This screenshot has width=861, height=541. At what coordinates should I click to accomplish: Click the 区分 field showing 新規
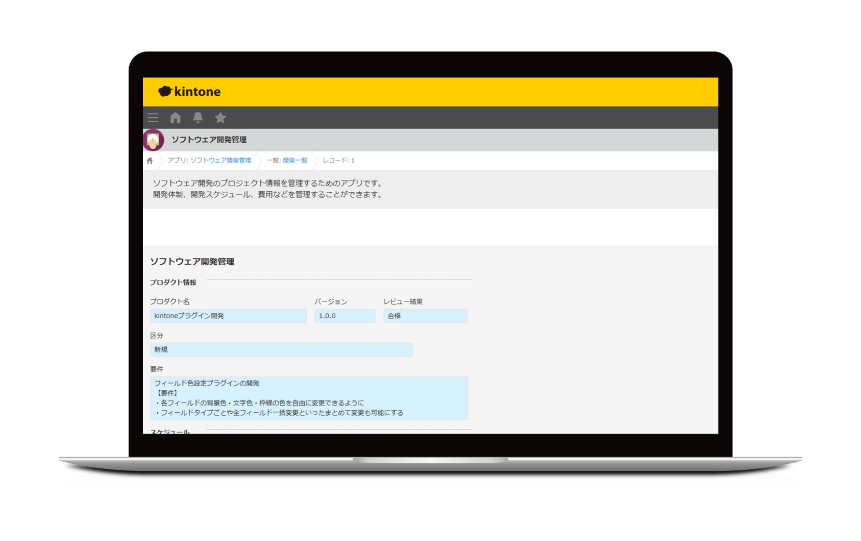pyautogui.click(x=281, y=350)
